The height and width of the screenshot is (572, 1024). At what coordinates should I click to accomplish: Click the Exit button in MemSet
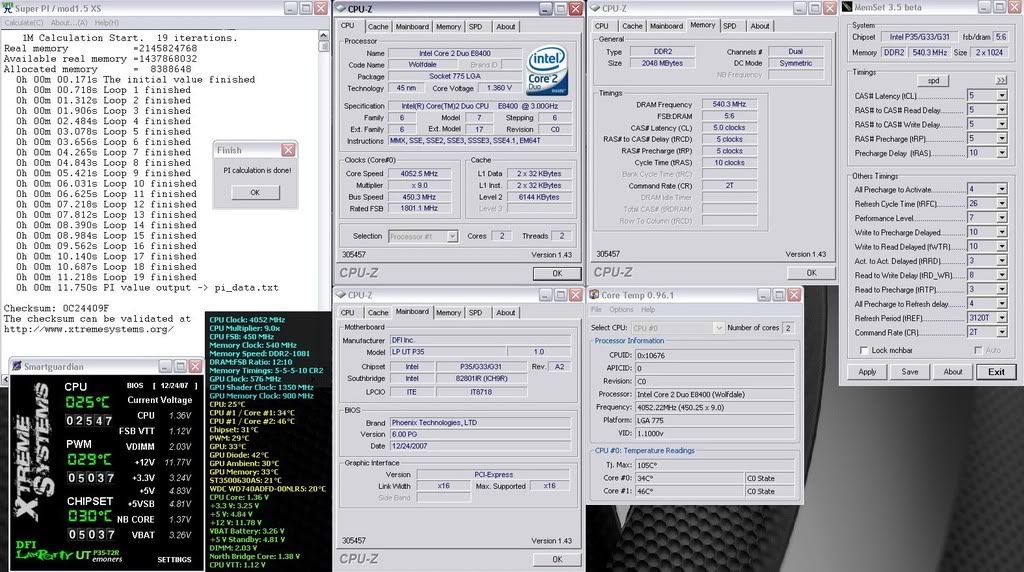996,372
